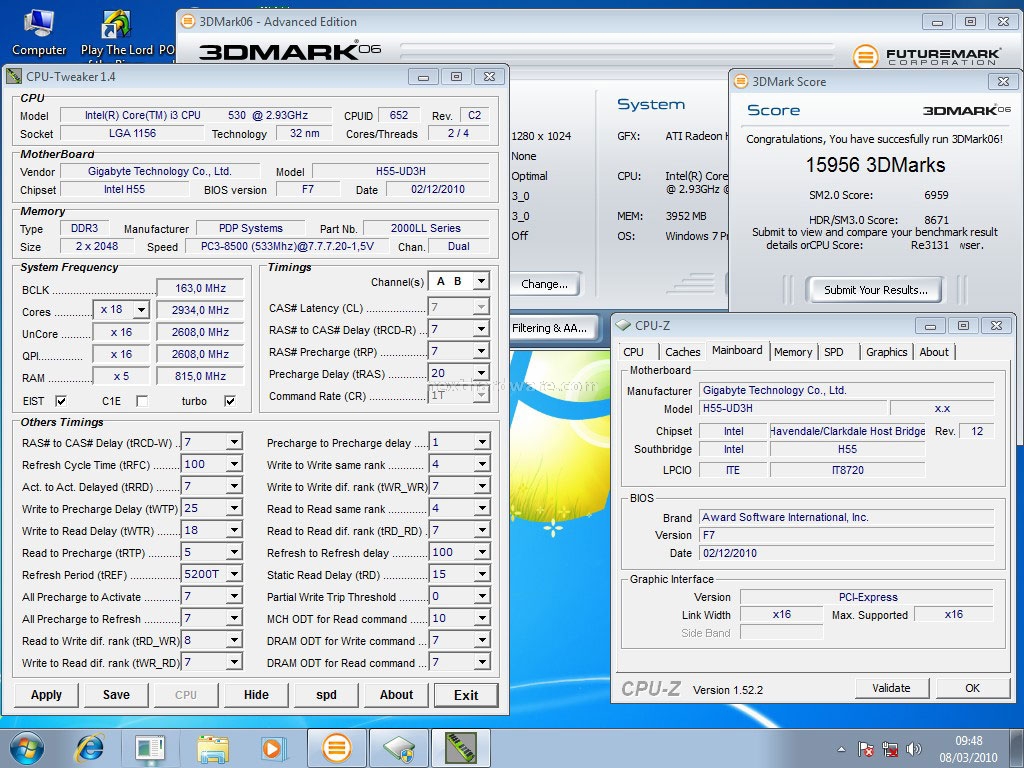Click the Filtering & AA... button
The height and width of the screenshot is (768, 1024).
552,328
